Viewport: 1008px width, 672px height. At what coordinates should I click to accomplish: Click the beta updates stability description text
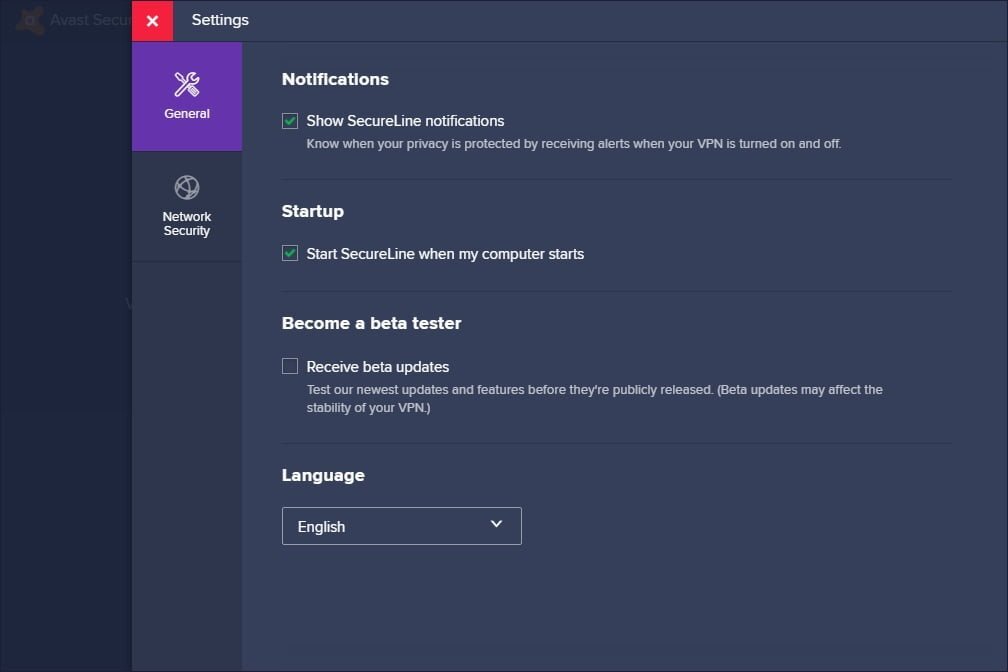pos(595,399)
